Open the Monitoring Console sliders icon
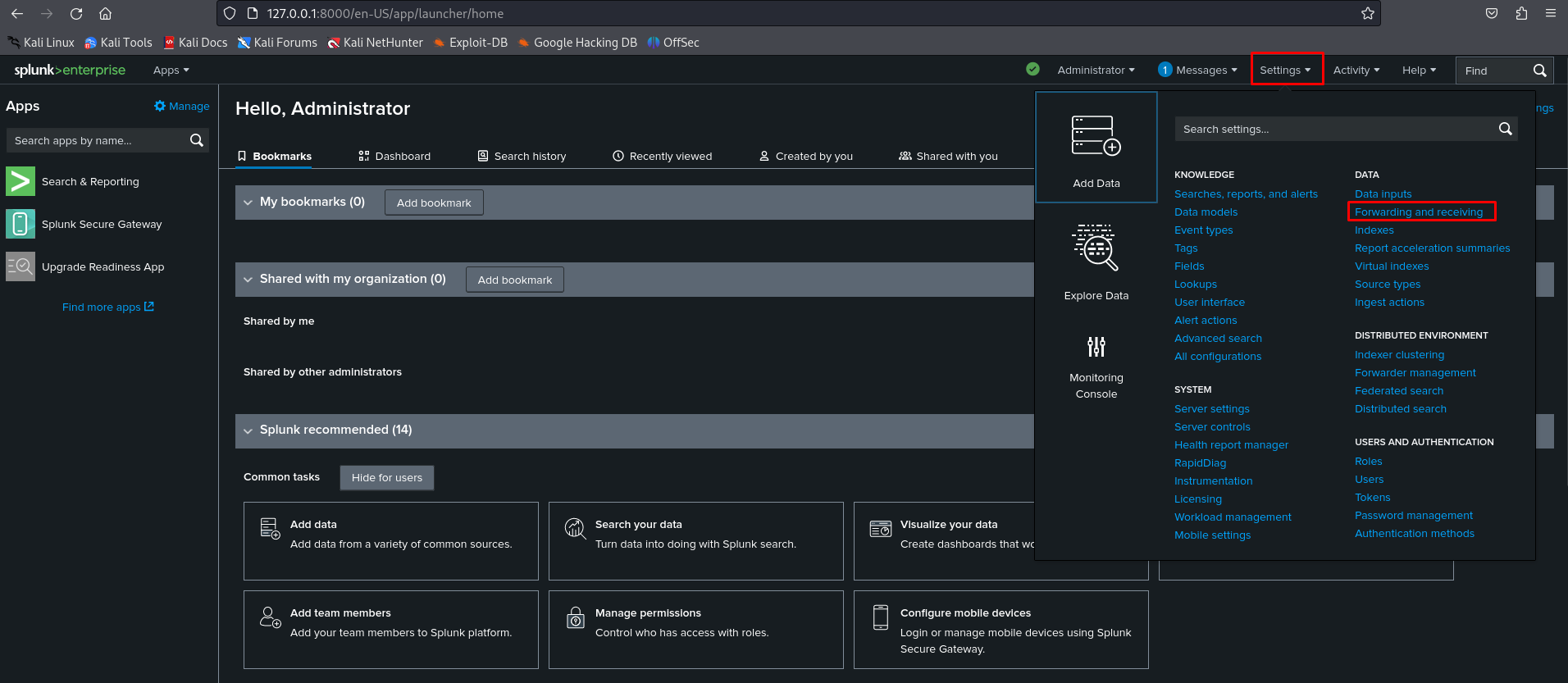 tap(1096, 347)
